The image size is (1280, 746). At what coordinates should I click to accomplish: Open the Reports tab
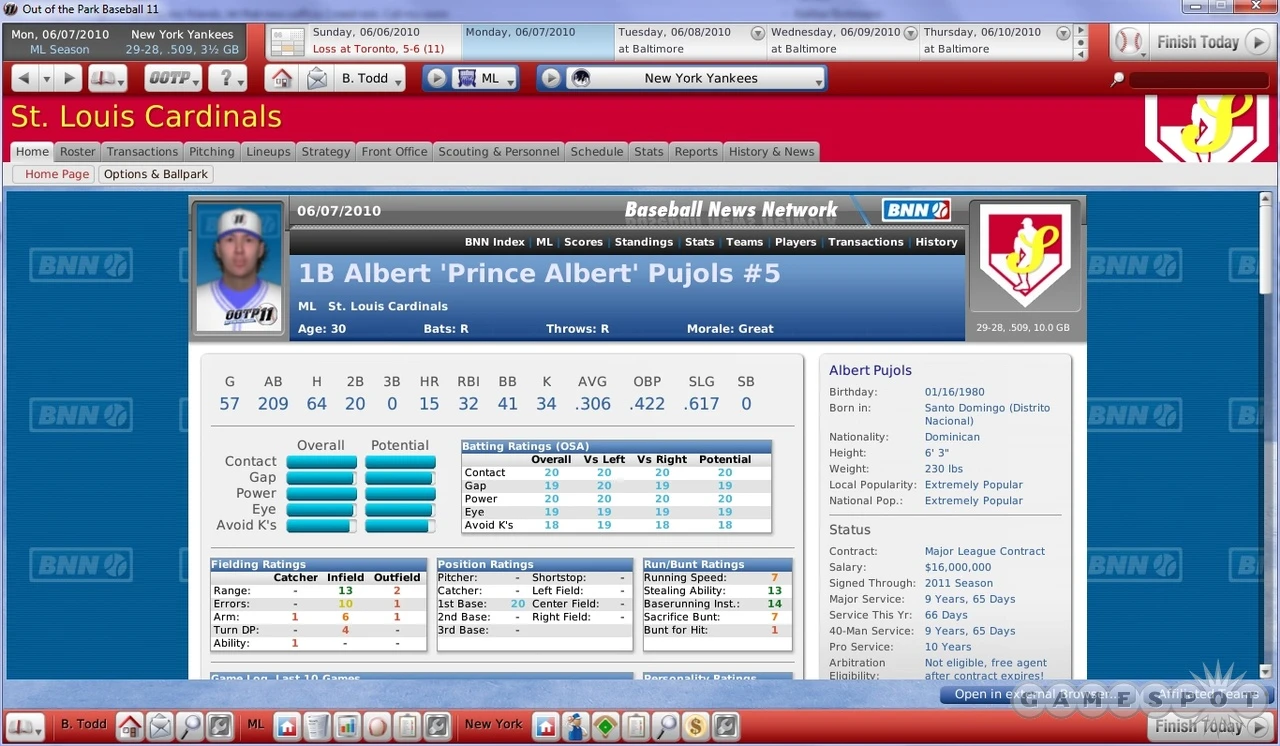(x=696, y=152)
